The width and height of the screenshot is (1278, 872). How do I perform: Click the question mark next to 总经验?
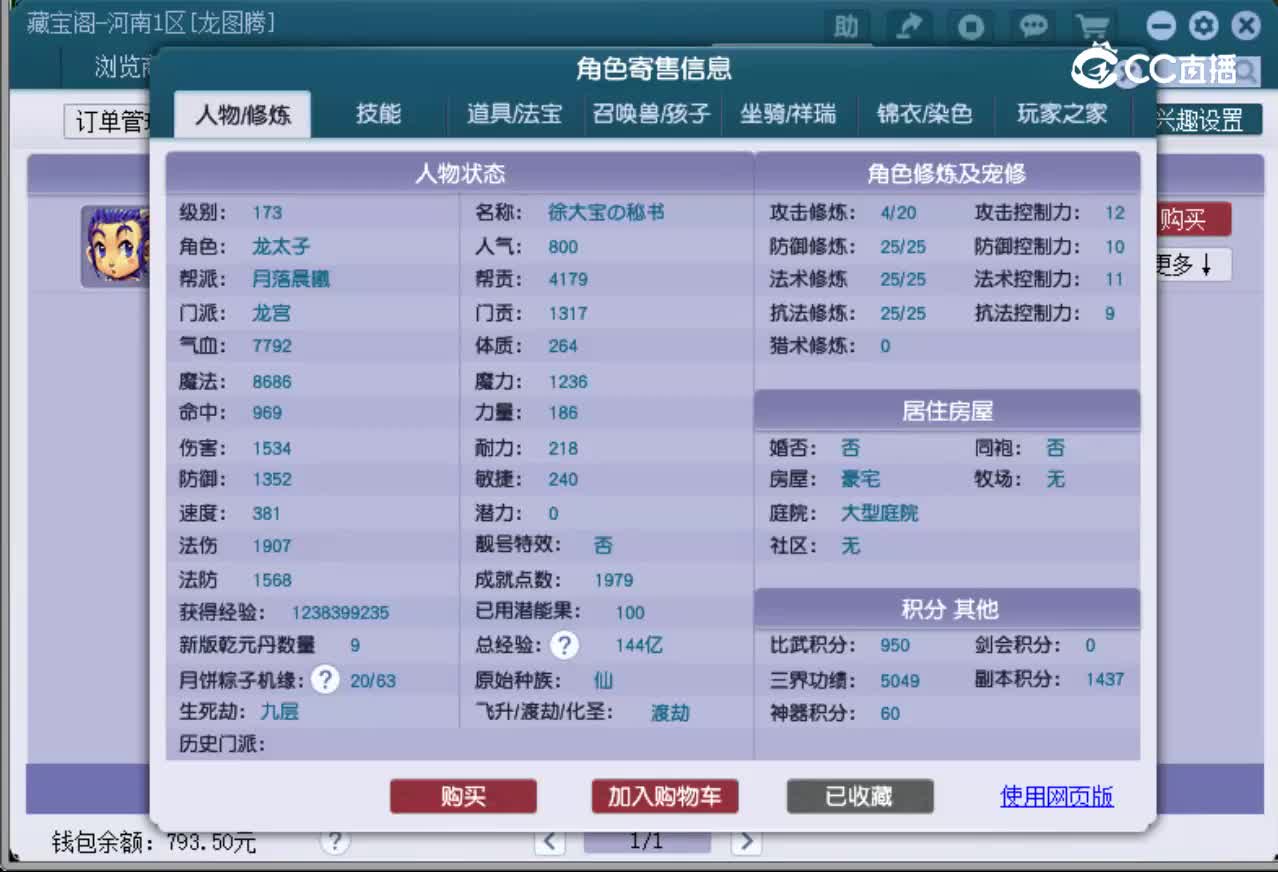coord(564,646)
